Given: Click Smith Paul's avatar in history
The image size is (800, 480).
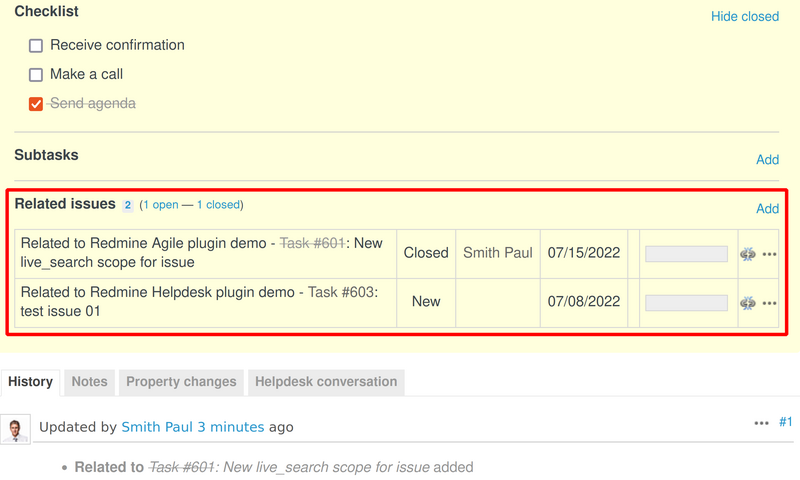Looking at the screenshot, I should (x=15, y=429).
